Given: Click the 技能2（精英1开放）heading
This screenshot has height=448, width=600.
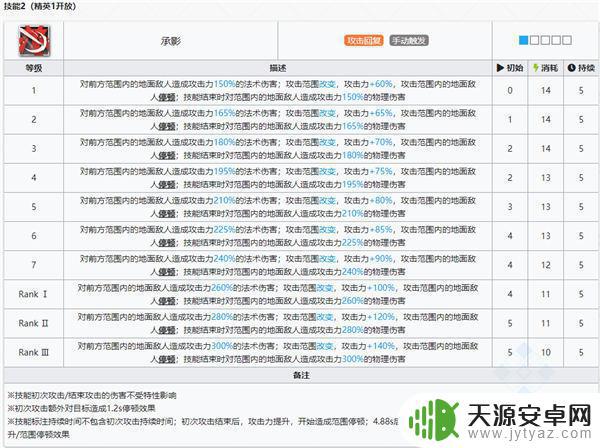Looking at the screenshot, I should coord(40,7).
